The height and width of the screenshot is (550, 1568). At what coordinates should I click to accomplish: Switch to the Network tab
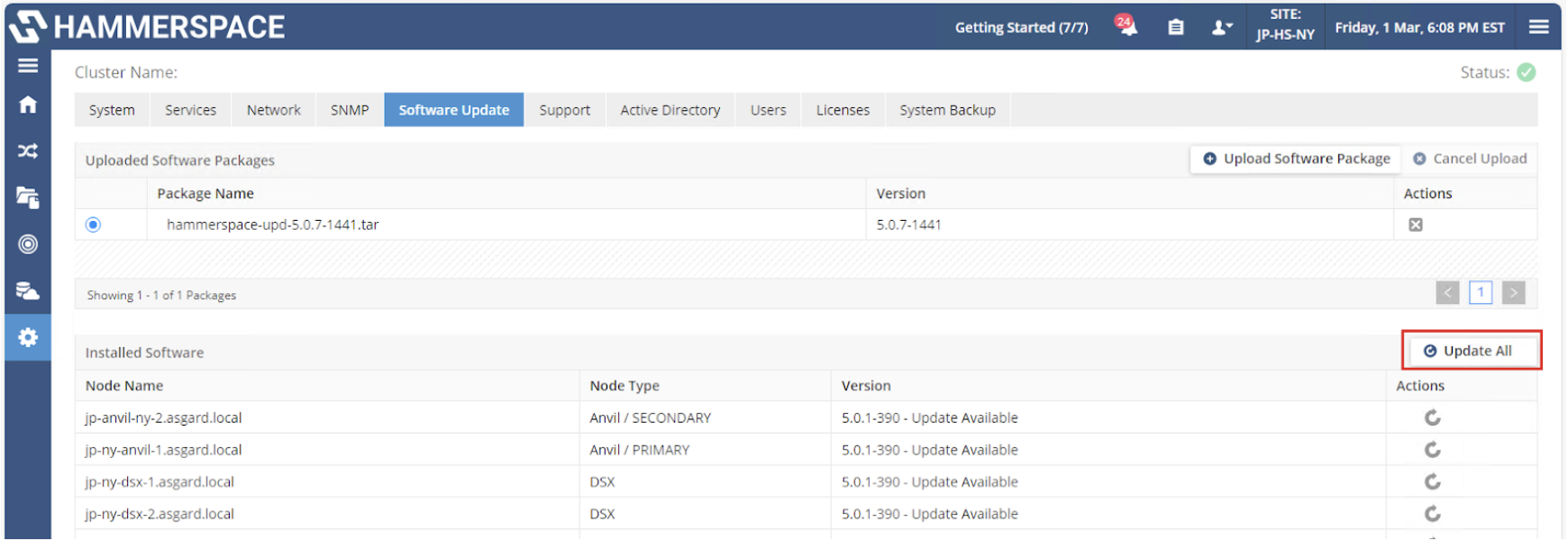pyautogui.click(x=274, y=110)
